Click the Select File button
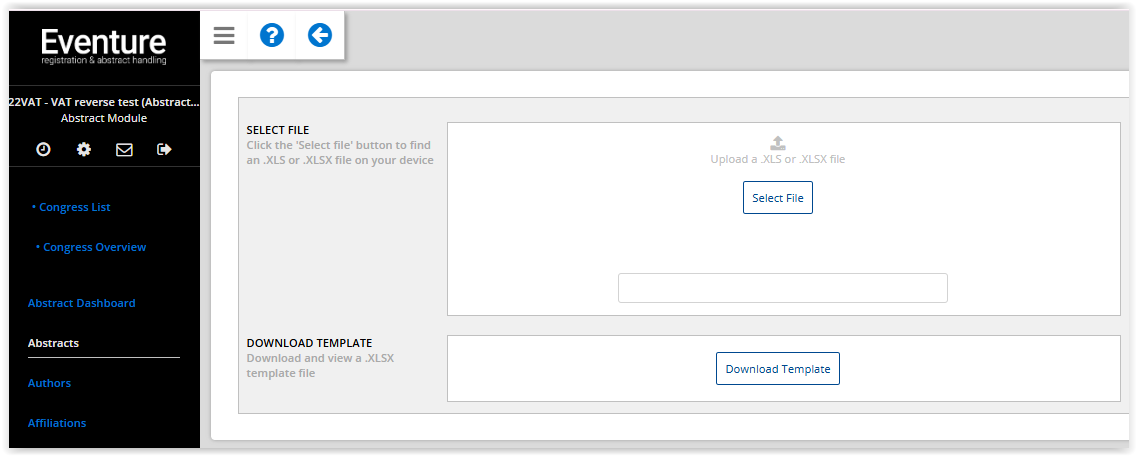1137x456 pixels. (778, 198)
